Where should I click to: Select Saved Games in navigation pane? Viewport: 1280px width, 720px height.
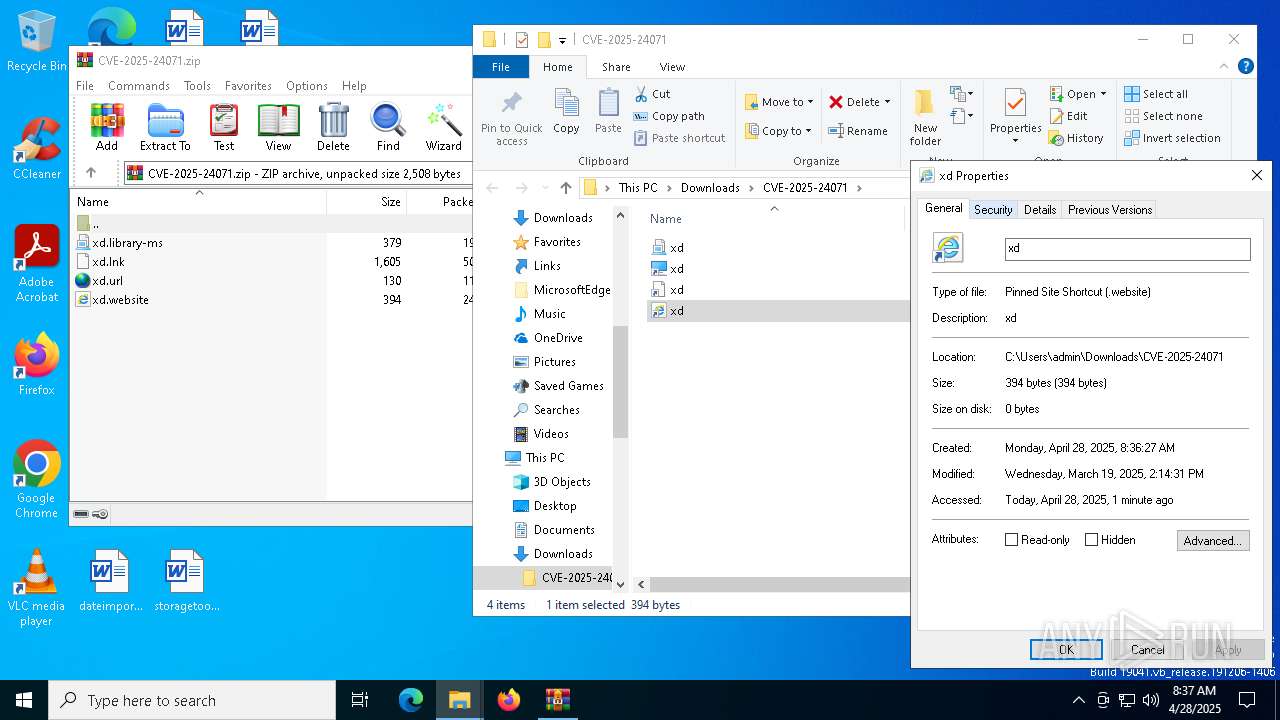tap(568, 386)
